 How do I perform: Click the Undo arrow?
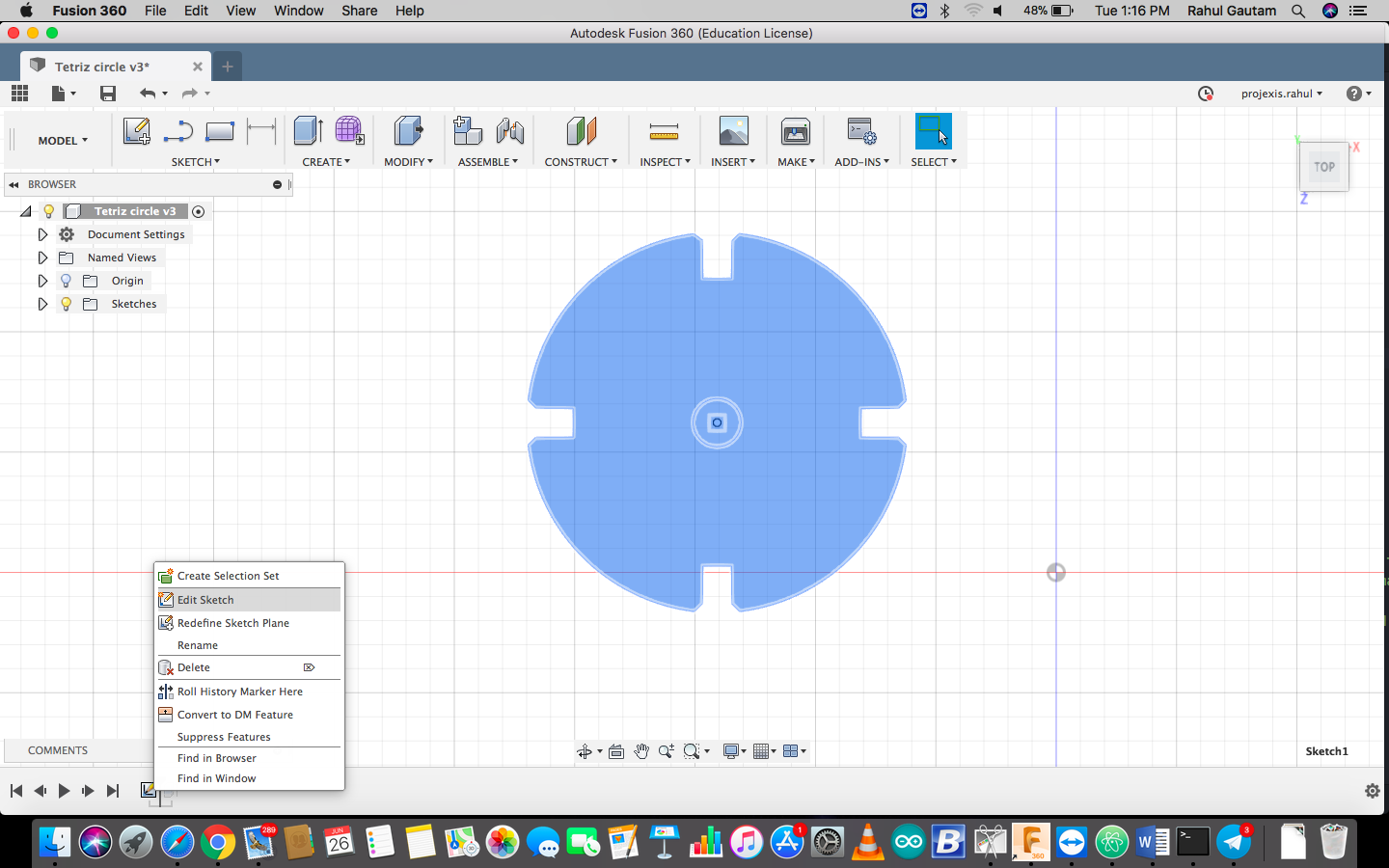click(147, 93)
